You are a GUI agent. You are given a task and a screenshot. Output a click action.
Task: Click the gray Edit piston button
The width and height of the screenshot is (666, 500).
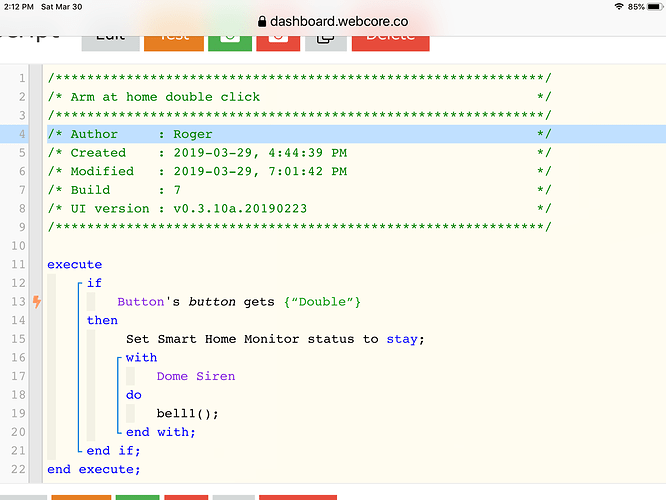(110, 43)
